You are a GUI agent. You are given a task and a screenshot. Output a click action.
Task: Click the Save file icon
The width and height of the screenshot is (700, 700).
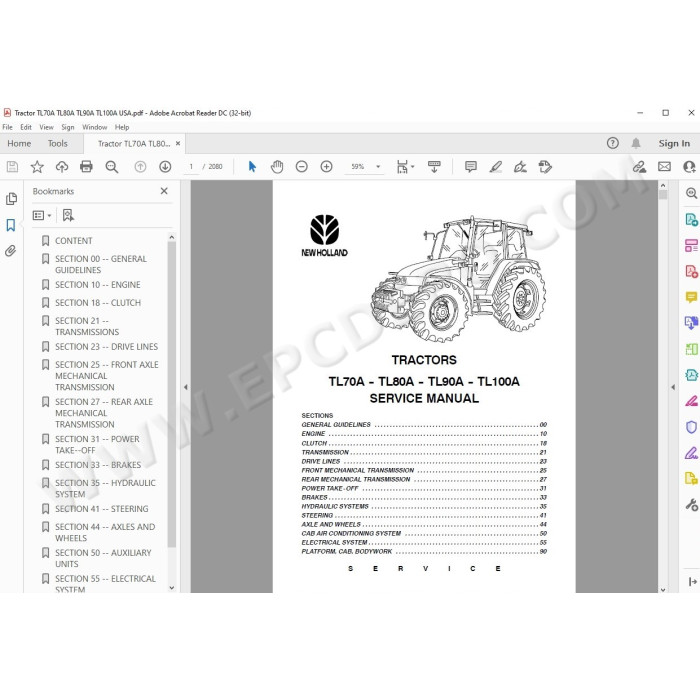[12, 167]
